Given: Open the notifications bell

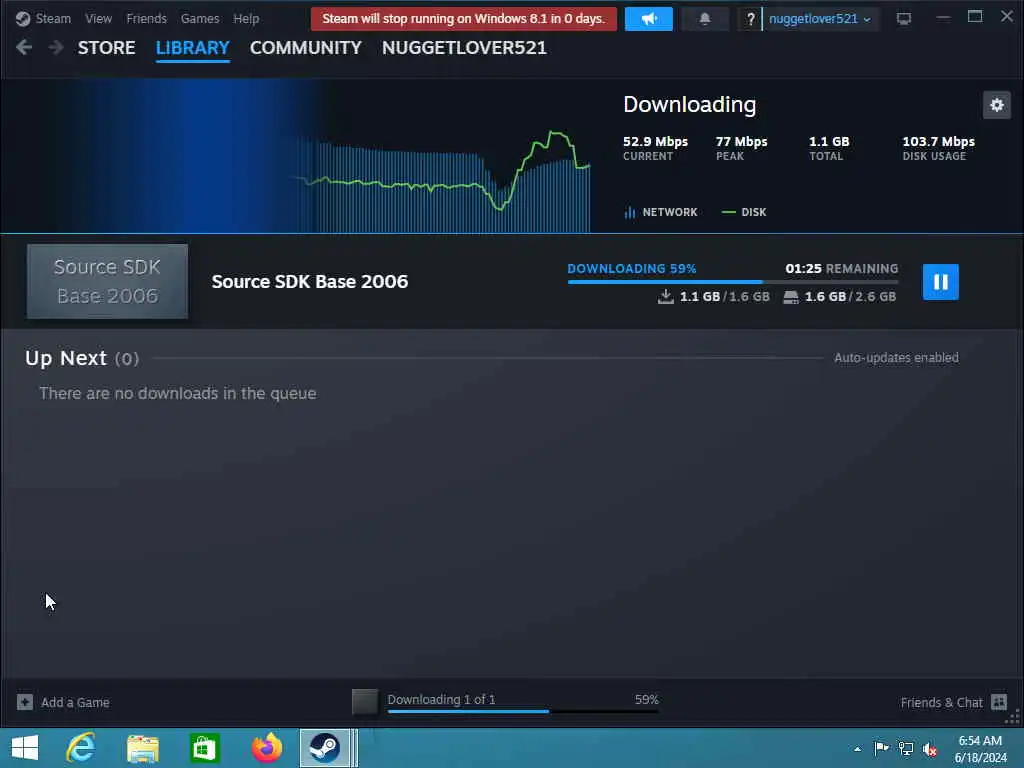Looking at the screenshot, I should (x=705, y=19).
